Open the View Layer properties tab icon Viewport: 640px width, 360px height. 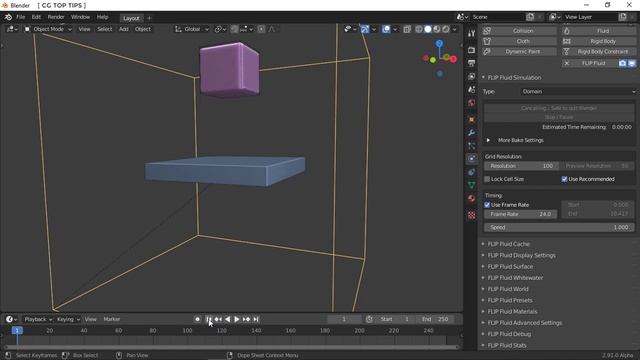click(471, 76)
